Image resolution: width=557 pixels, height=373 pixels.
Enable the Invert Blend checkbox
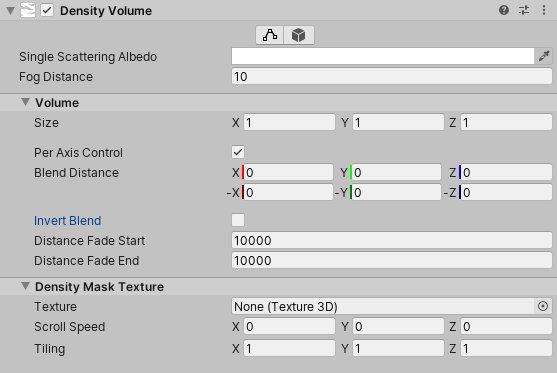[x=238, y=220]
